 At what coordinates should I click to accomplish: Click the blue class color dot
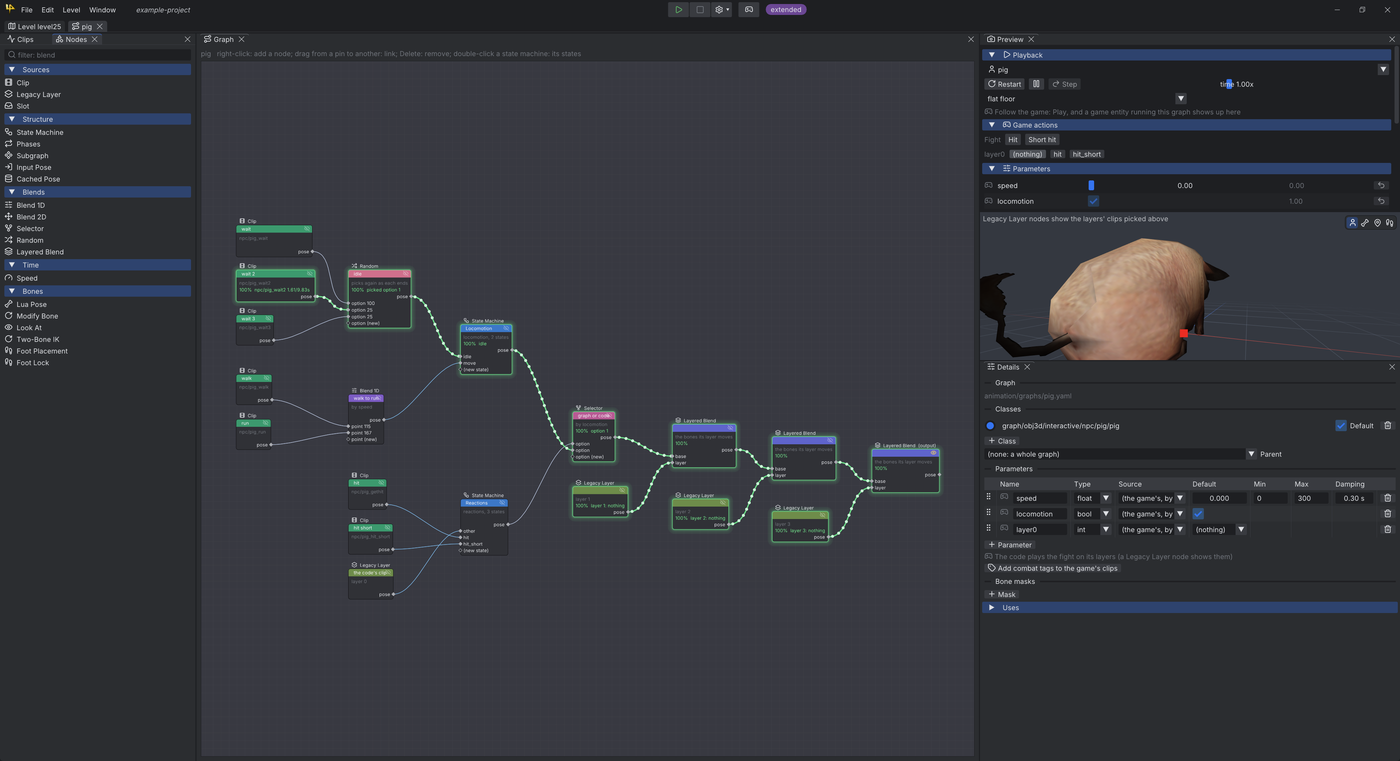pyautogui.click(x=991, y=426)
